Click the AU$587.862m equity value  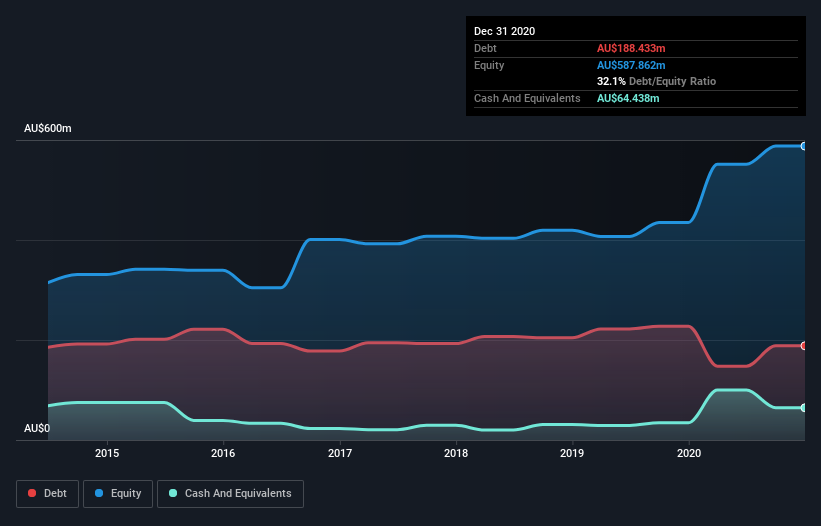631,65
